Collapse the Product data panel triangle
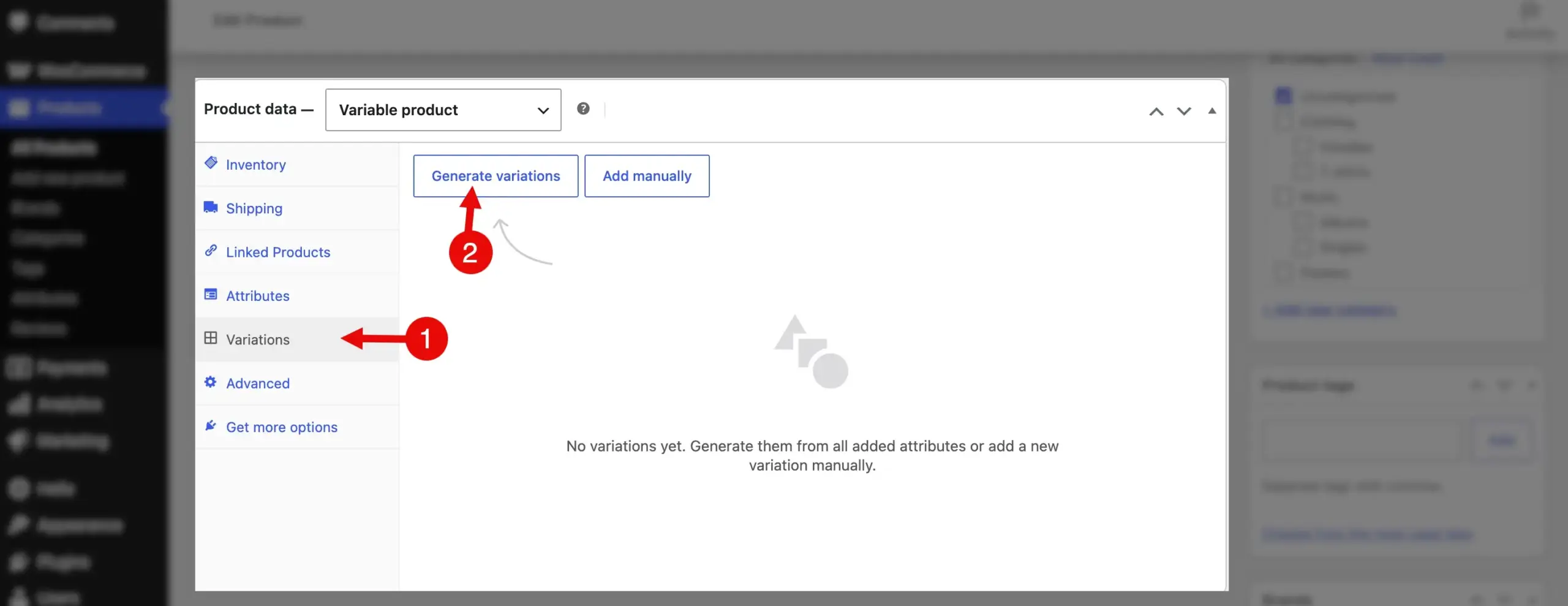This screenshot has width=1568, height=606. [1212, 111]
